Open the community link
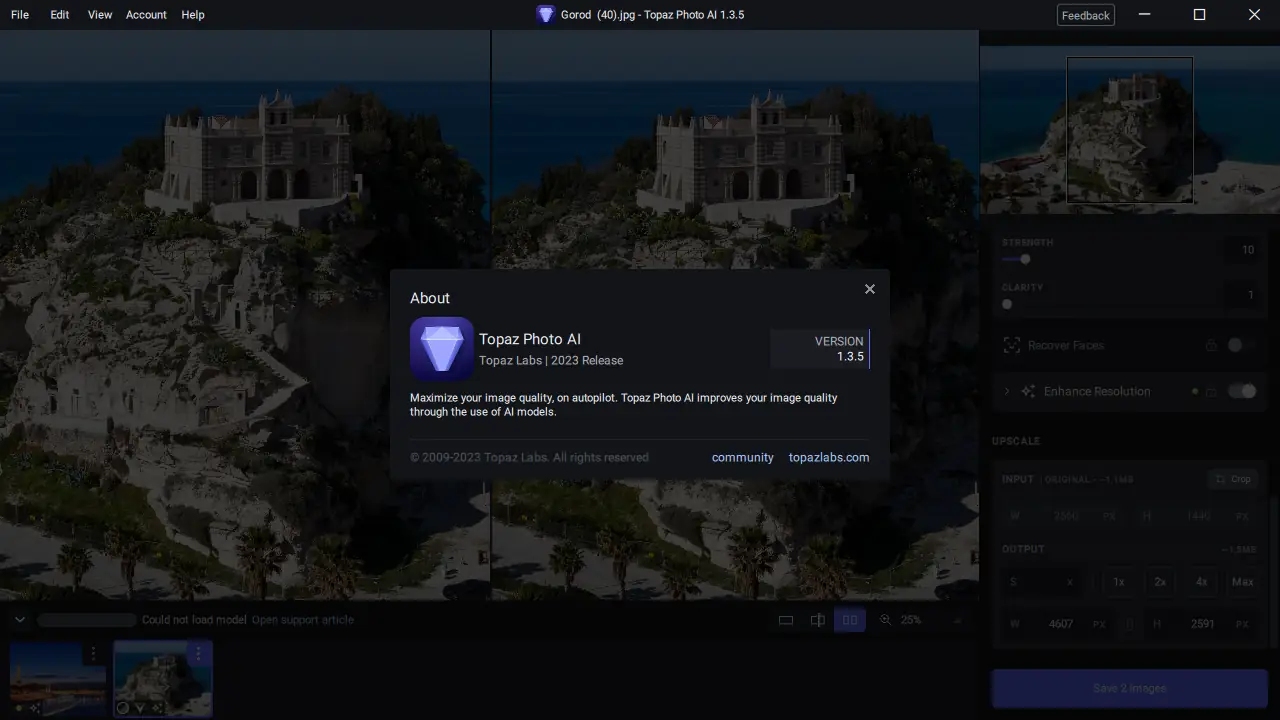This screenshot has width=1280, height=720. pos(743,457)
